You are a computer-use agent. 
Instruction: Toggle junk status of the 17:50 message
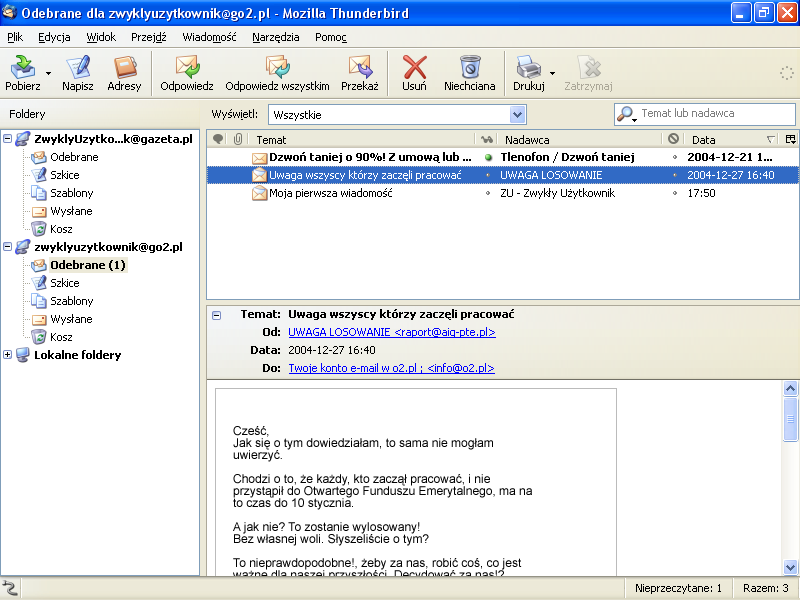pos(675,193)
